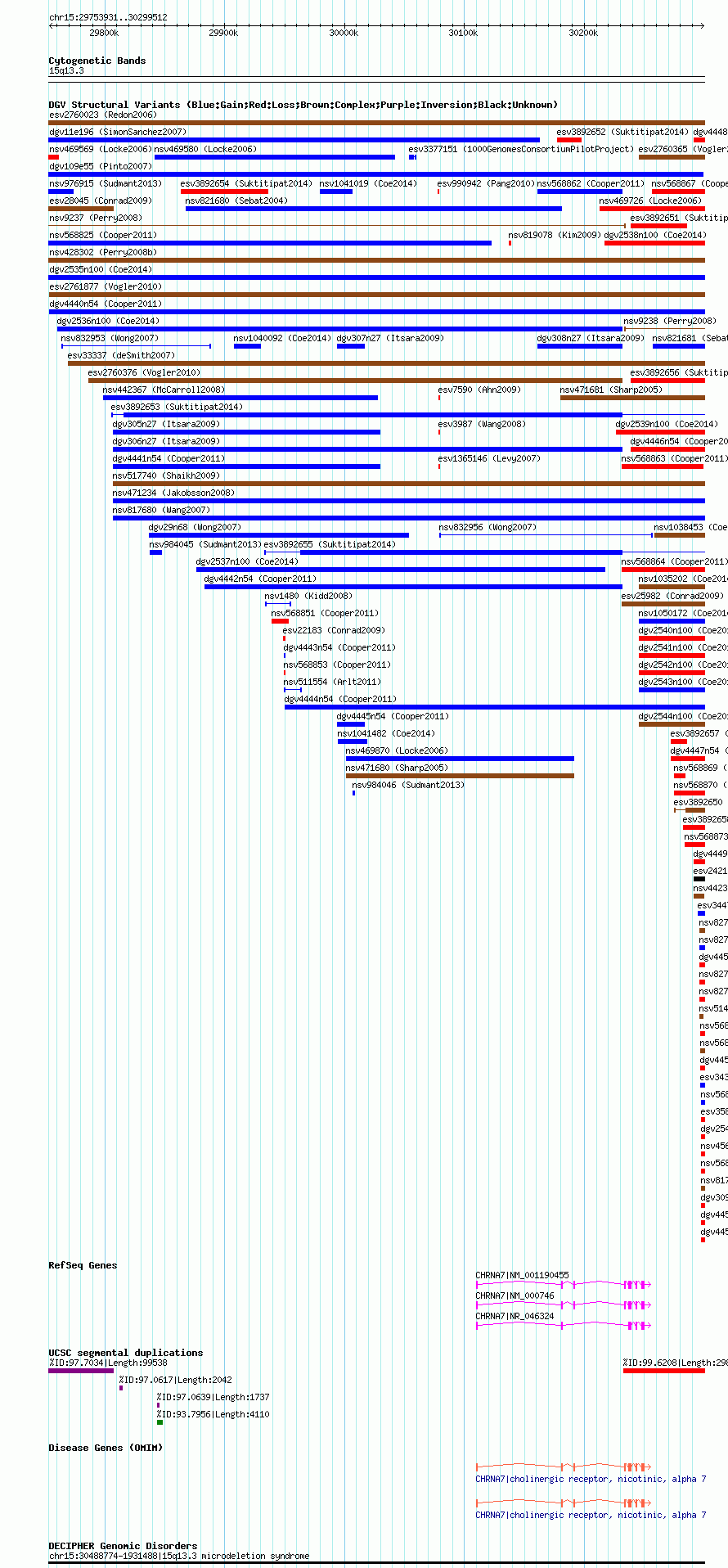Click esv3377151 (1000GenomesConsortiumPilotProject) label

[x=521, y=150]
